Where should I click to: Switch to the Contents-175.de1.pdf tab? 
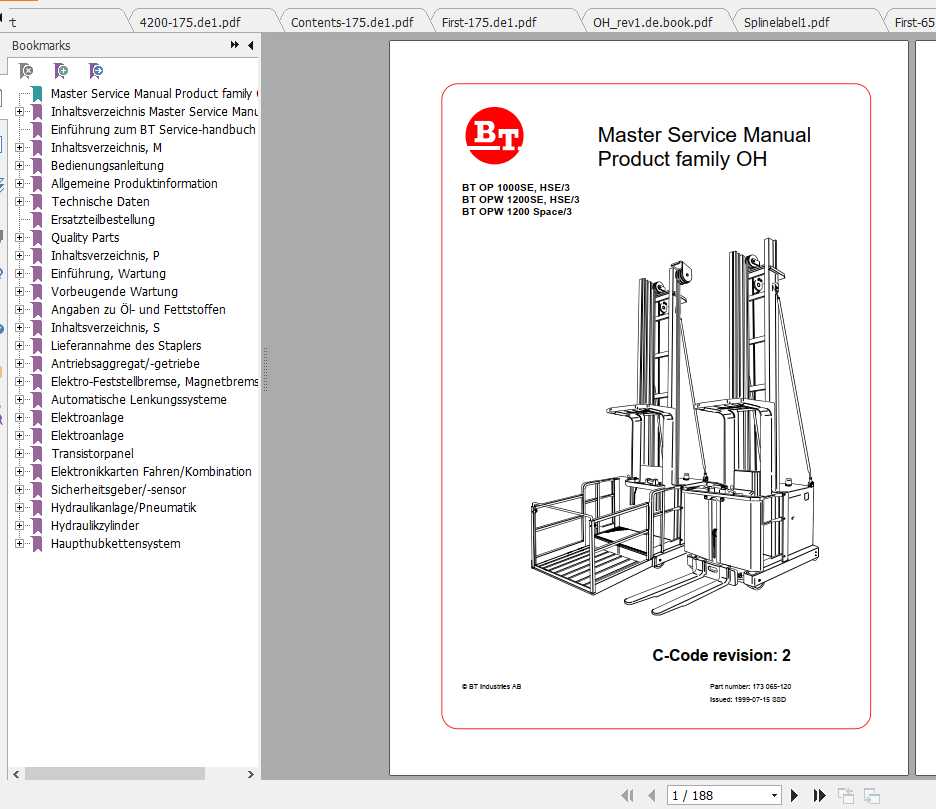tap(352, 23)
